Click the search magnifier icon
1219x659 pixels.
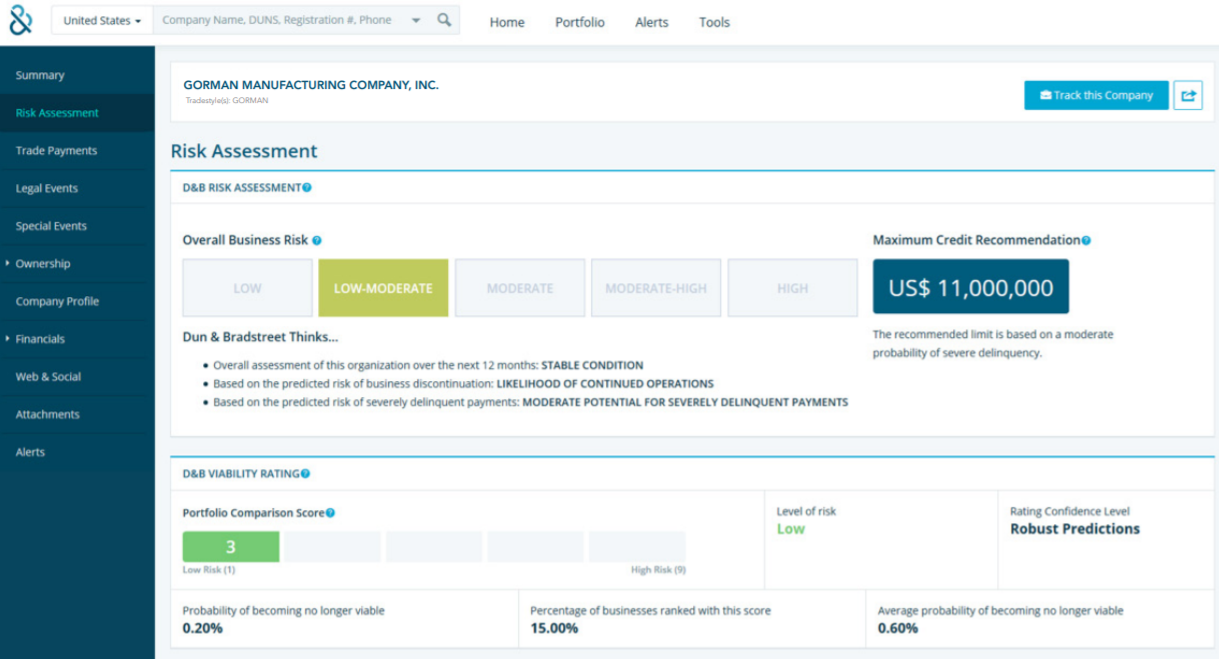(x=445, y=20)
